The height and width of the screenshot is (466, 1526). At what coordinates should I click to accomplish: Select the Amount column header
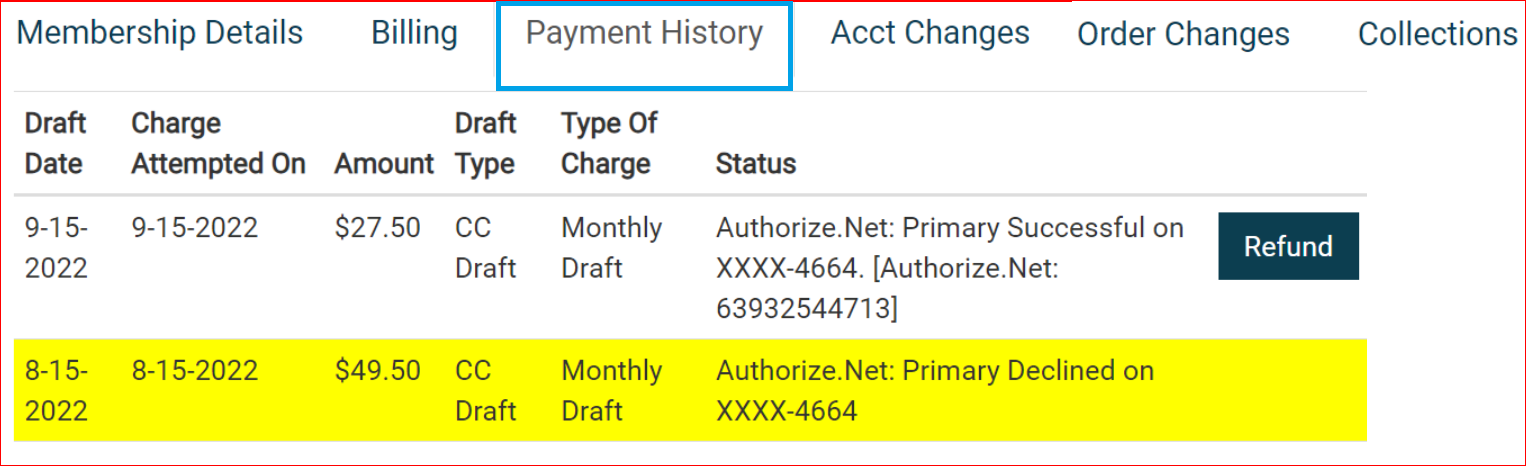click(384, 164)
